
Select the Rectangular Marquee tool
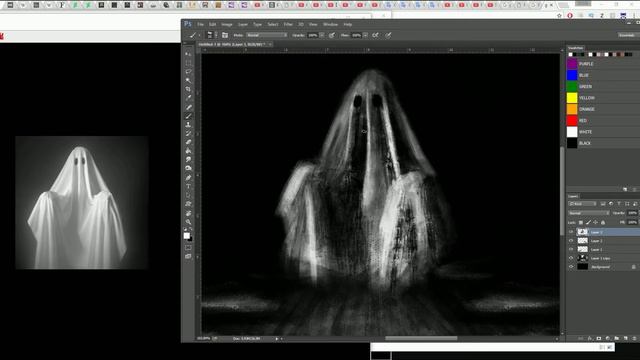pyautogui.click(x=188, y=63)
